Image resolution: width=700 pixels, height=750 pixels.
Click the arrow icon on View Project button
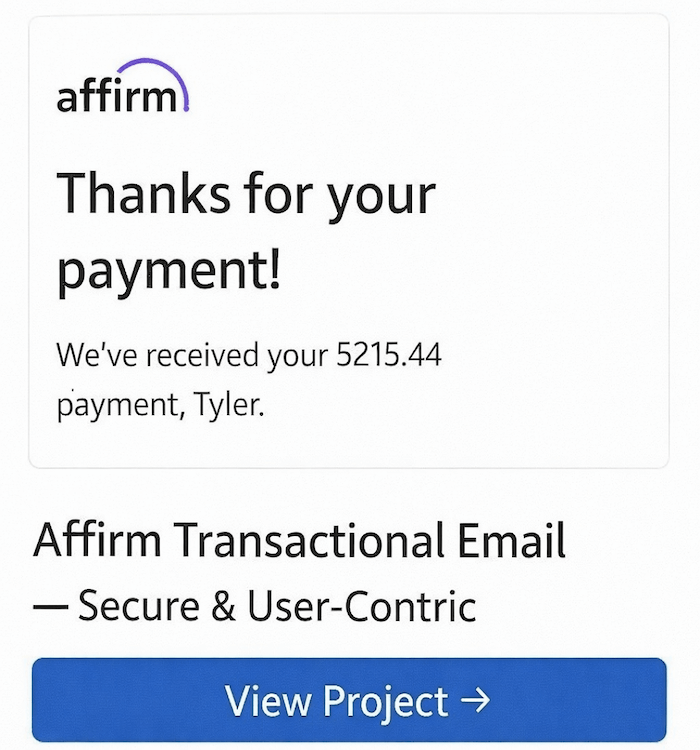[474, 700]
